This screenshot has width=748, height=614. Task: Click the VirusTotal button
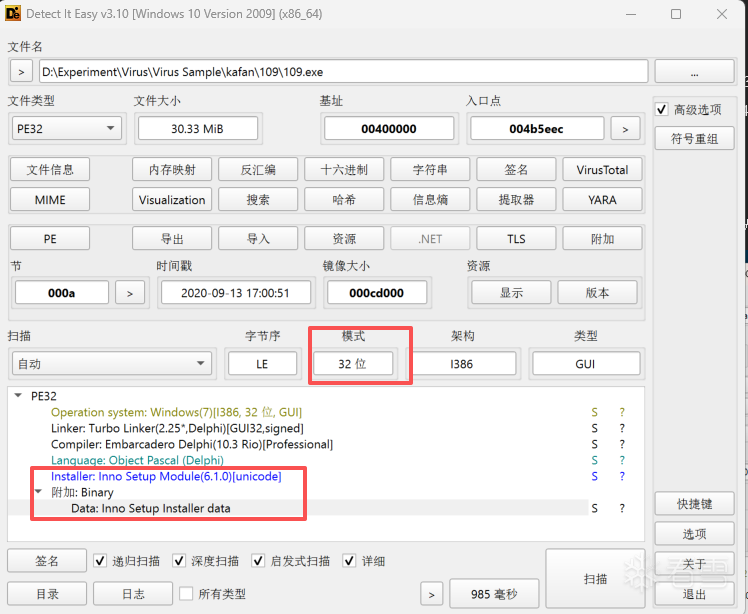(602, 170)
